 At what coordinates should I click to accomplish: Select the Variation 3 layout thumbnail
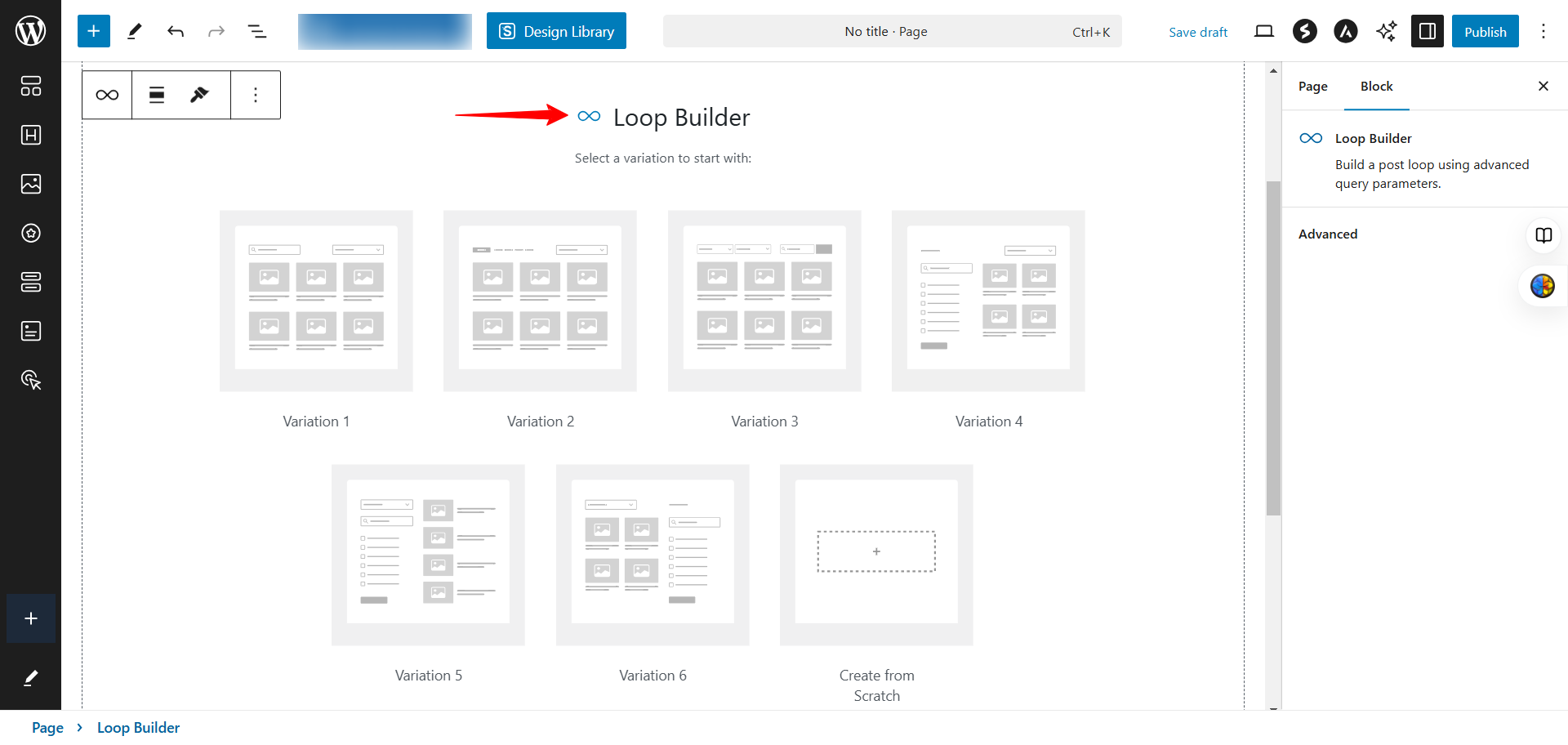pyautogui.click(x=764, y=301)
